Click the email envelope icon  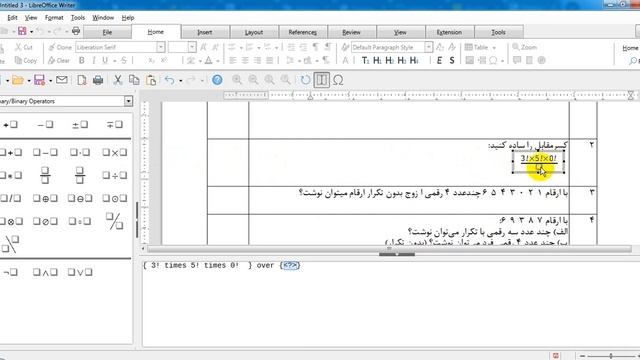click(62, 80)
